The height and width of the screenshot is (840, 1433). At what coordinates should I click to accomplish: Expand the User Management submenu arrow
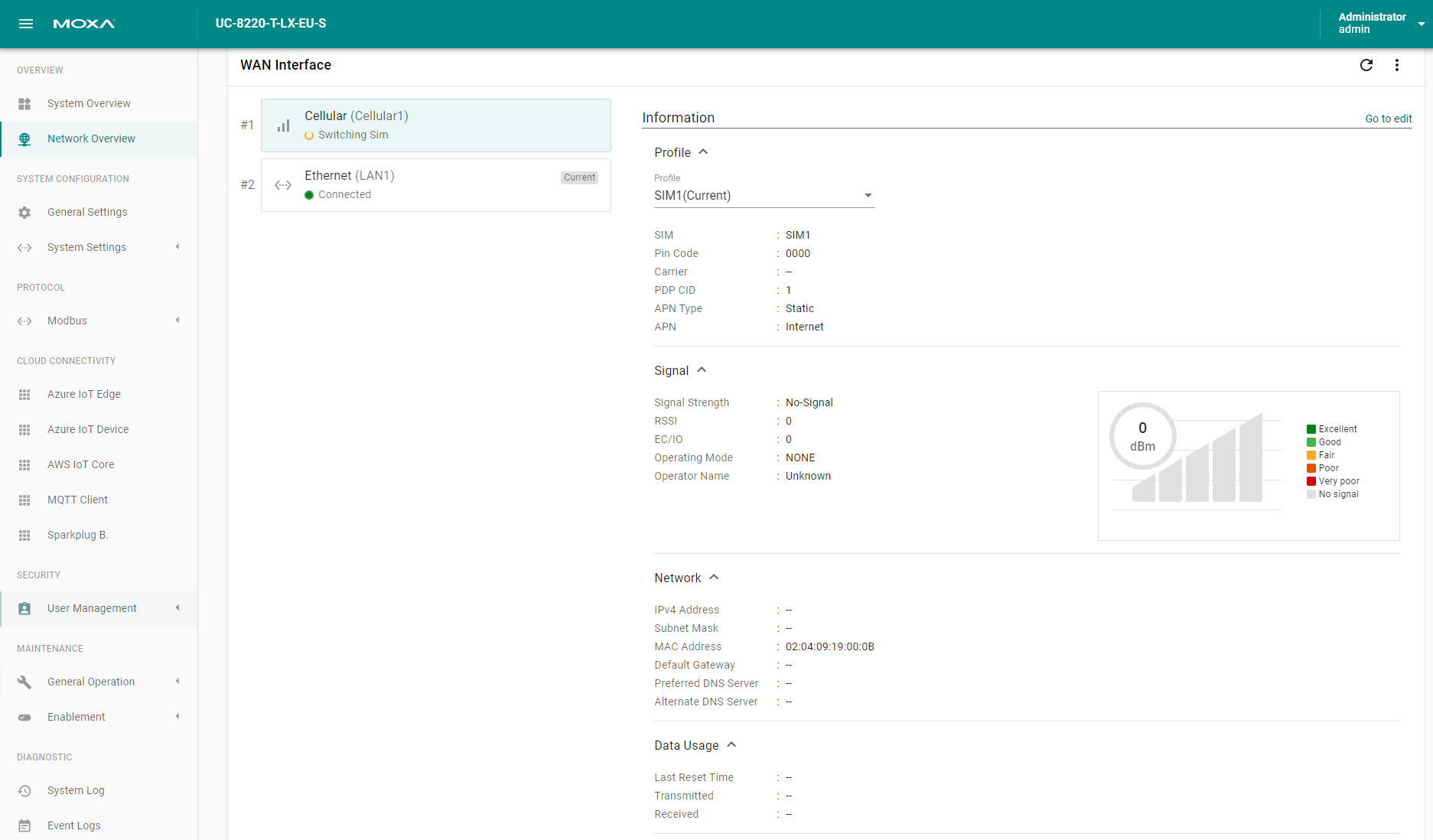(x=177, y=607)
